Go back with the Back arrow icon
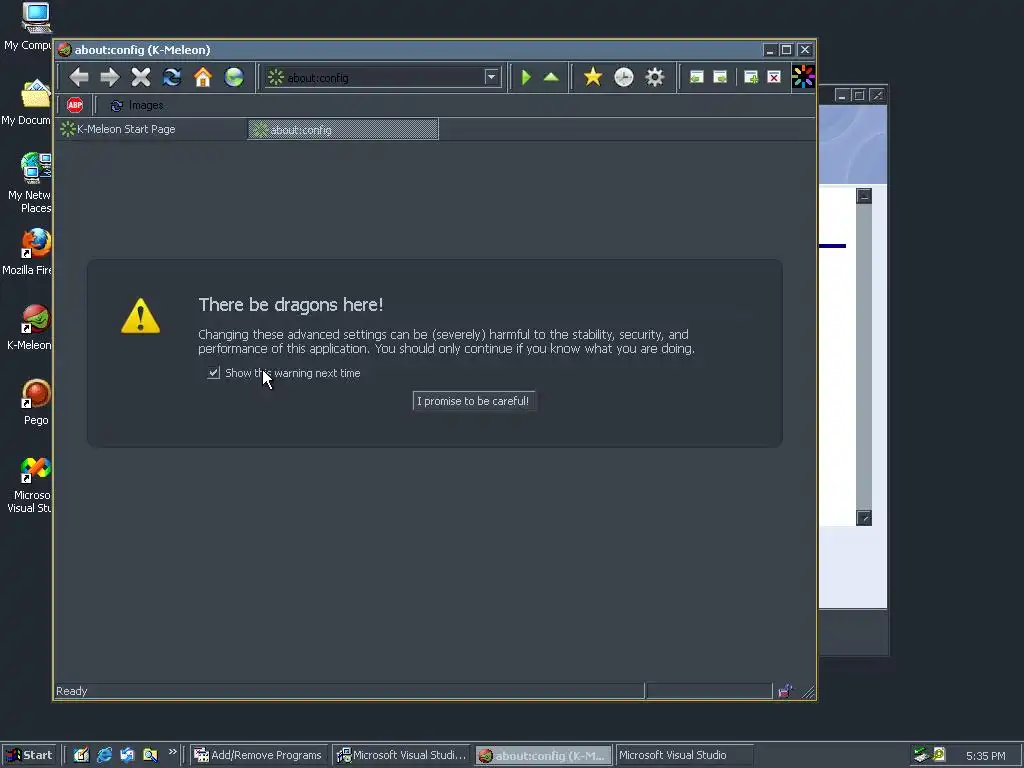The height and width of the screenshot is (768, 1024). (x=79, y=77)
